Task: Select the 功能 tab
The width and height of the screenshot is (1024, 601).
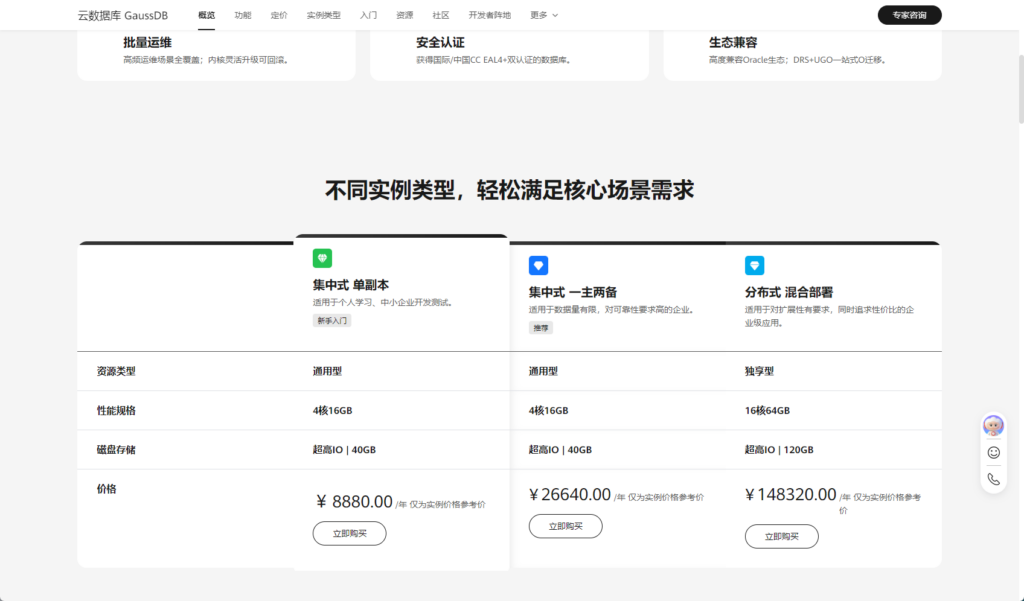Action: click(243, 15)
